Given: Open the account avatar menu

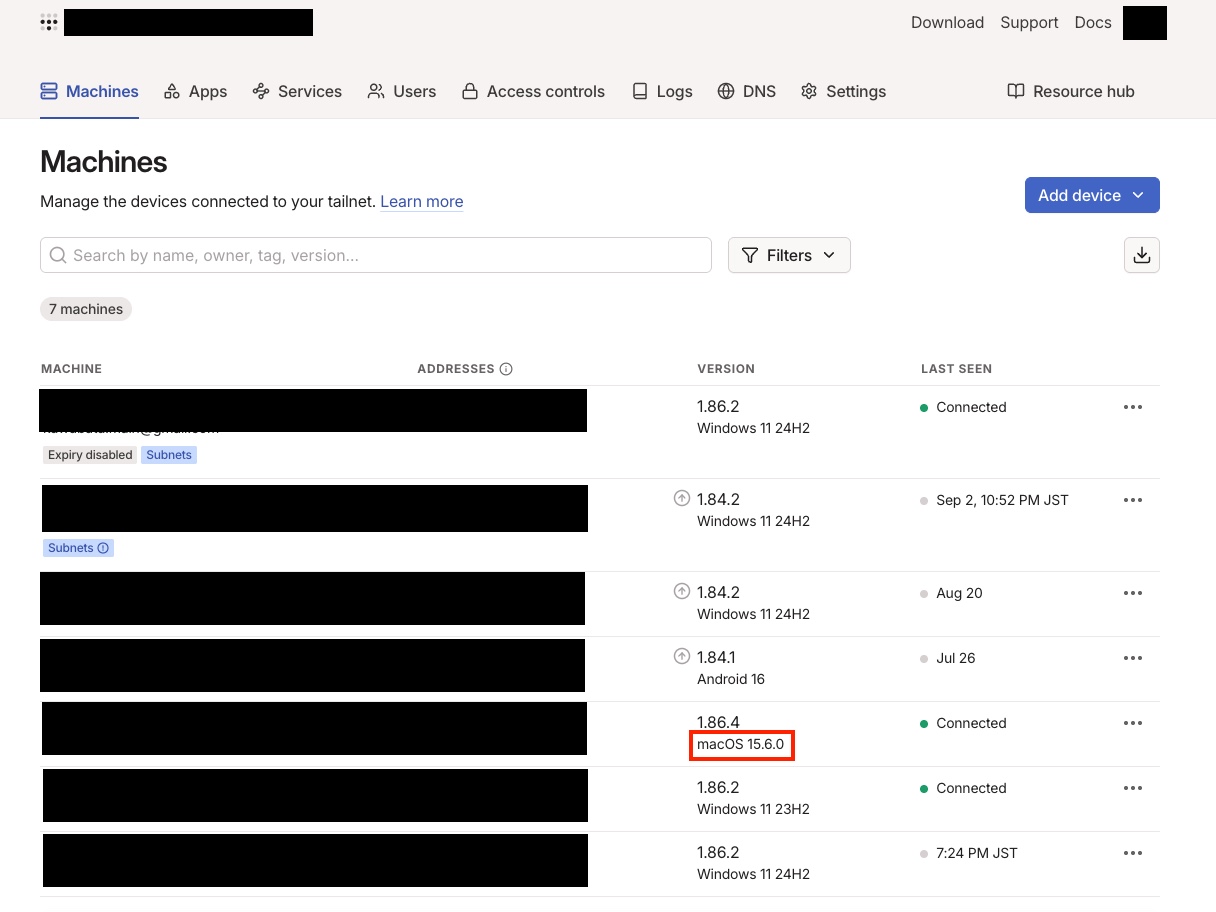Looking at the screenshot, I should point(1144,22).
